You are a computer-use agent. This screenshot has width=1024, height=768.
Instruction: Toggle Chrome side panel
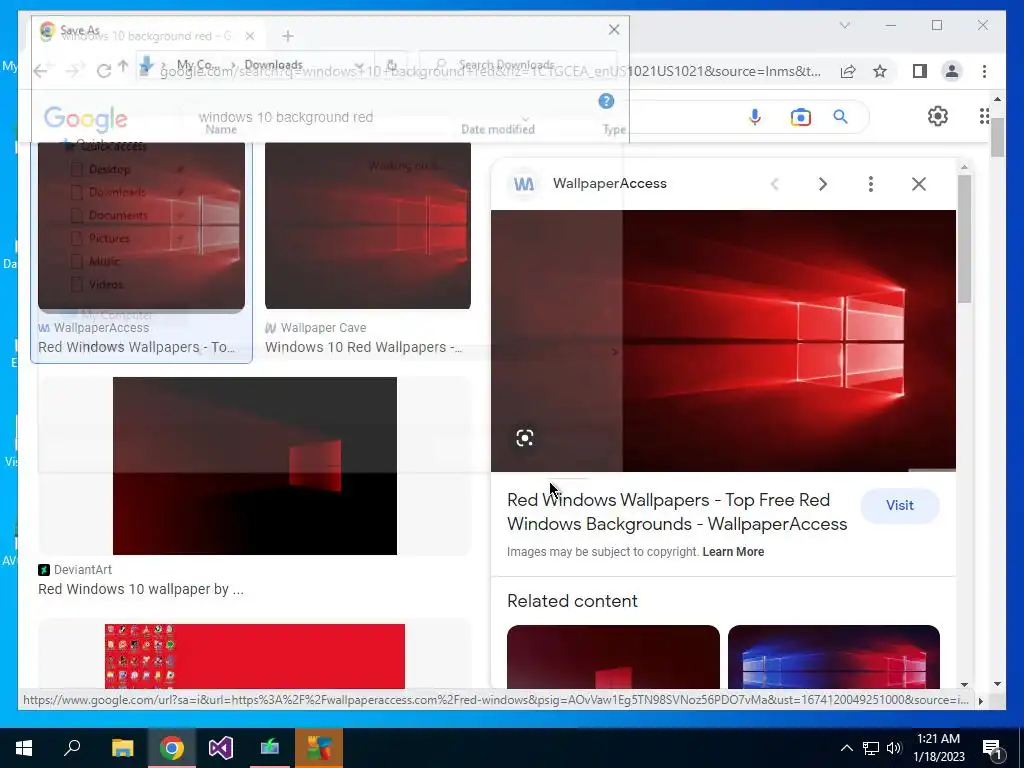pos(920,71)
